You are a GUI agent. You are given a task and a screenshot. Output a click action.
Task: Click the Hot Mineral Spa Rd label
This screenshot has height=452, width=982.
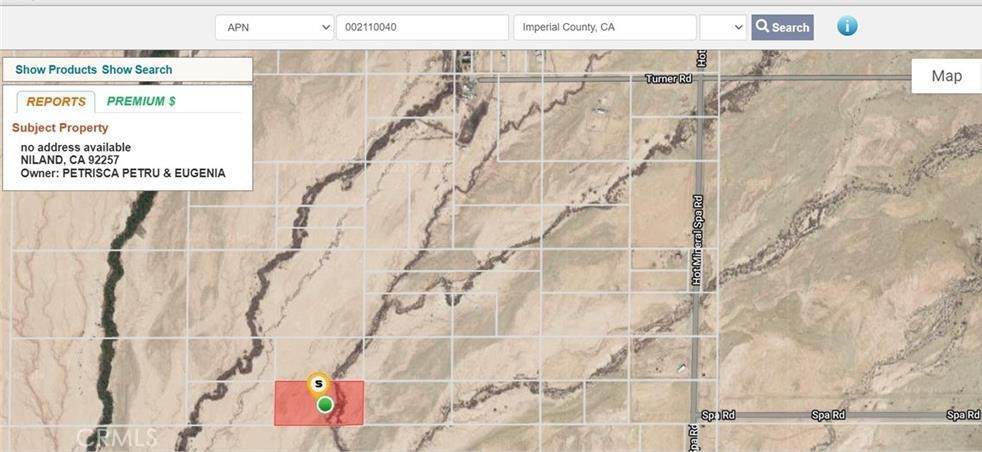[698, 240]
